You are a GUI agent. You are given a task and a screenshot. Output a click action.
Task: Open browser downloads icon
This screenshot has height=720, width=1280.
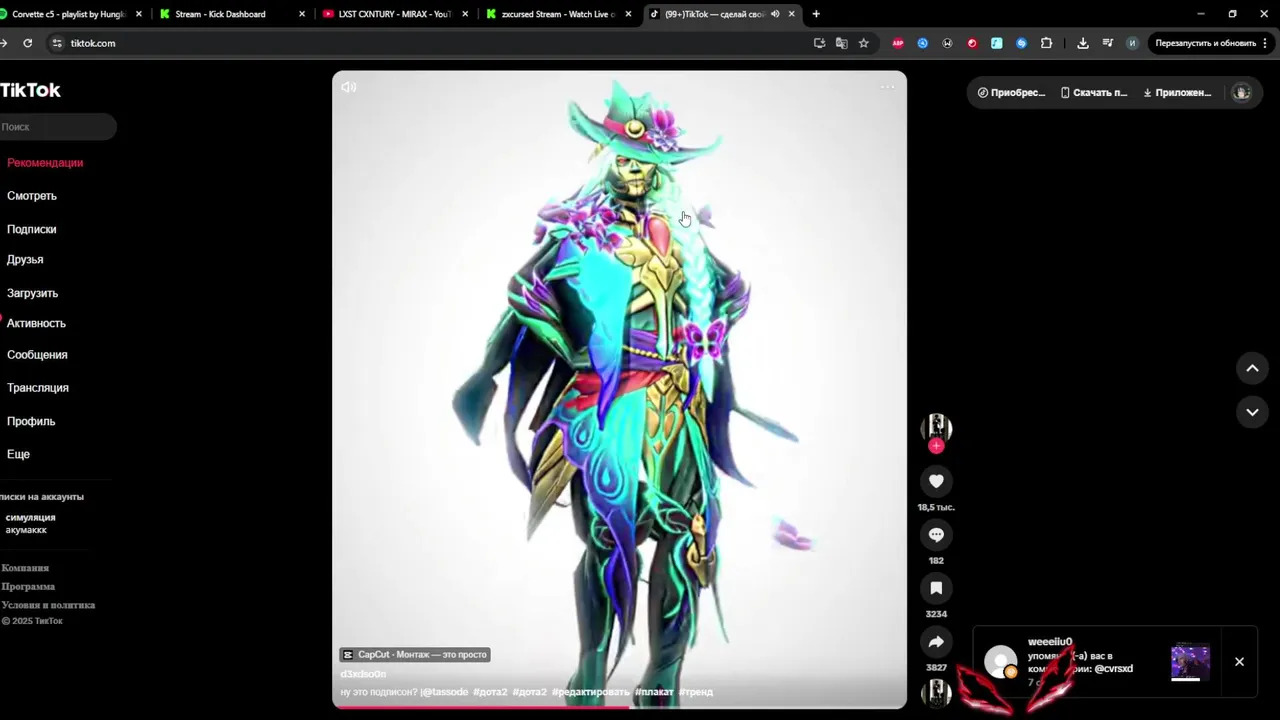click(1083, 43)
